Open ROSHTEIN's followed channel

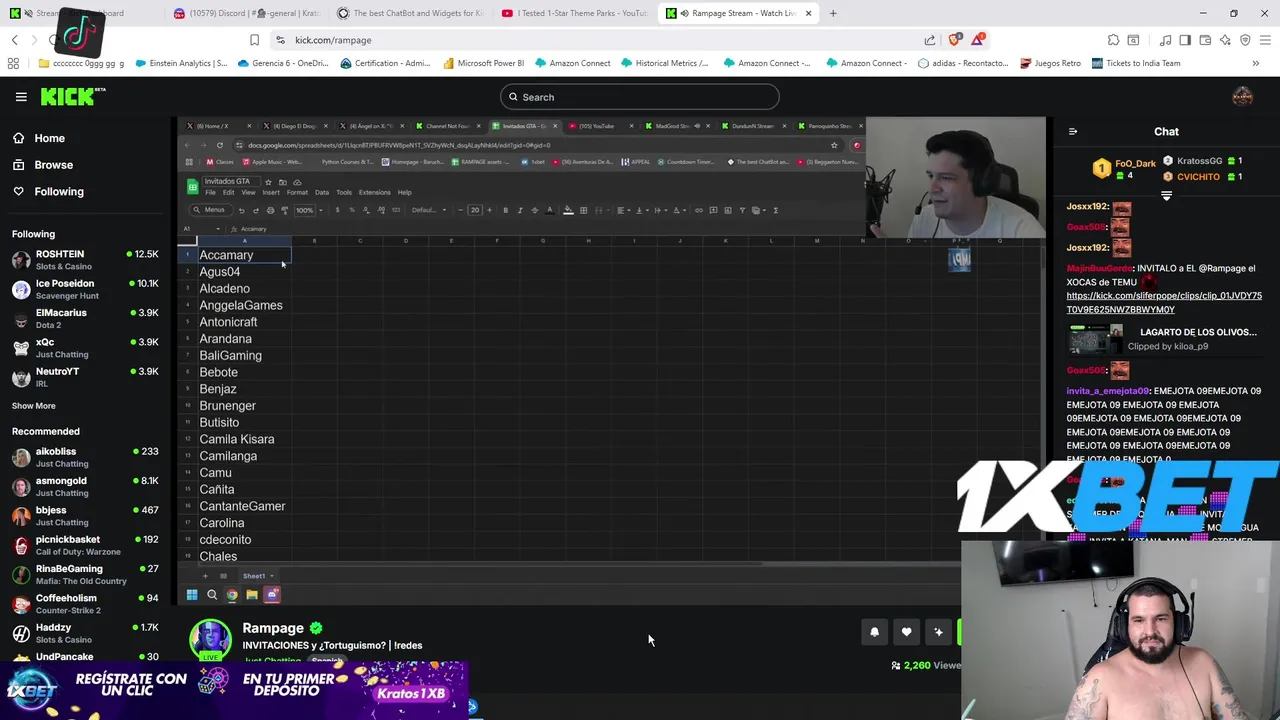click(x=86, y=260)
